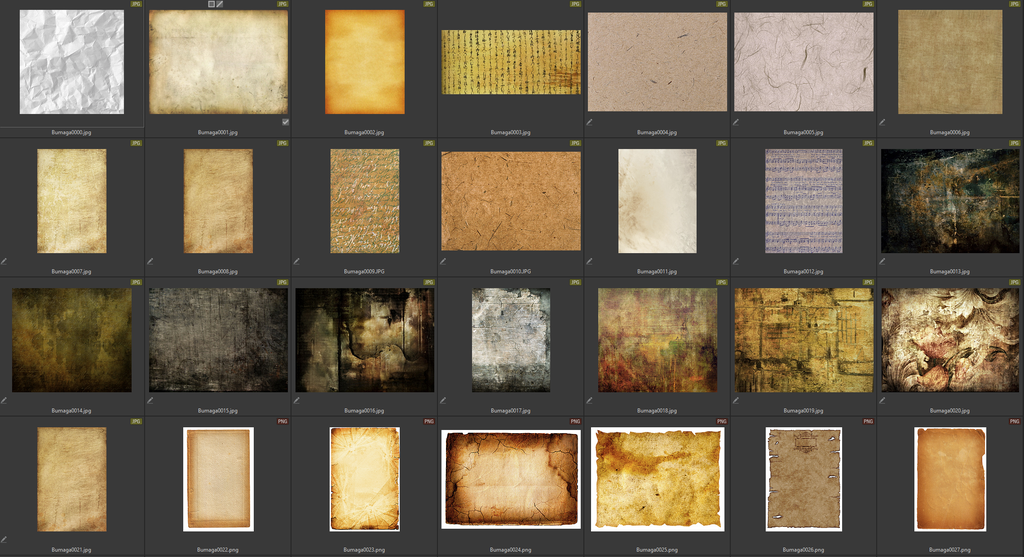Click the Bumaga0026.png filename label

pos(804,549)
